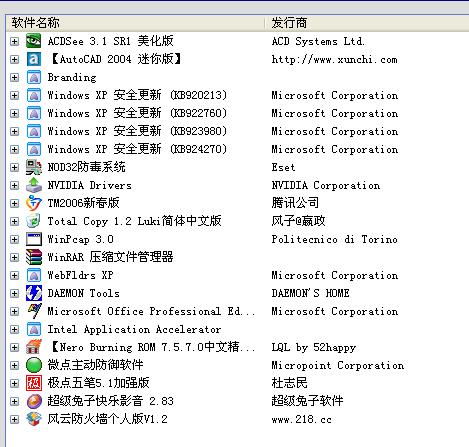Click the DAEMON Tools lightning icon
This screenshot has width=469, height=447.
(34, 293)
